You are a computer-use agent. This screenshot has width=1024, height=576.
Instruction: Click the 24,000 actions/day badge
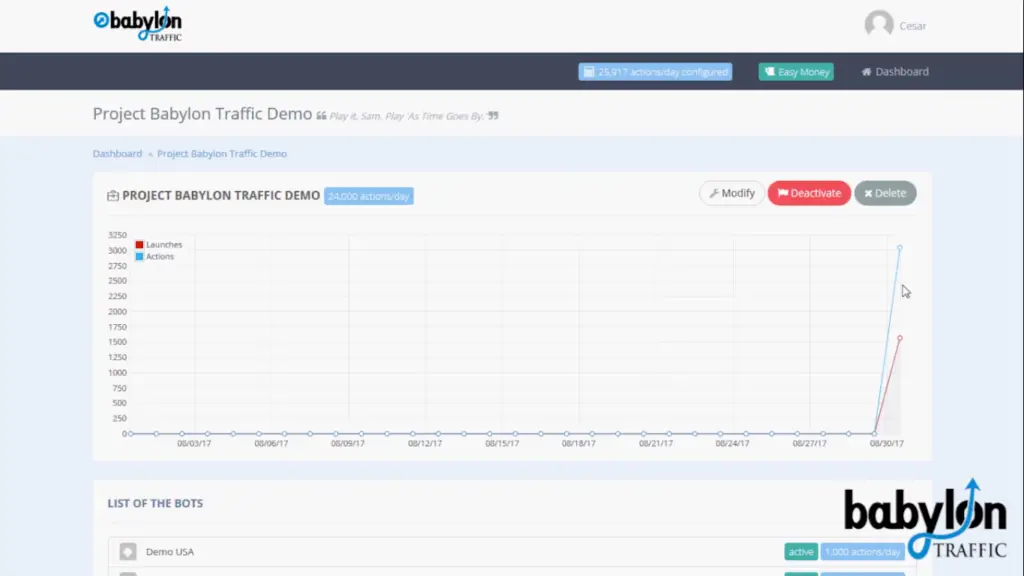point(369,196)
